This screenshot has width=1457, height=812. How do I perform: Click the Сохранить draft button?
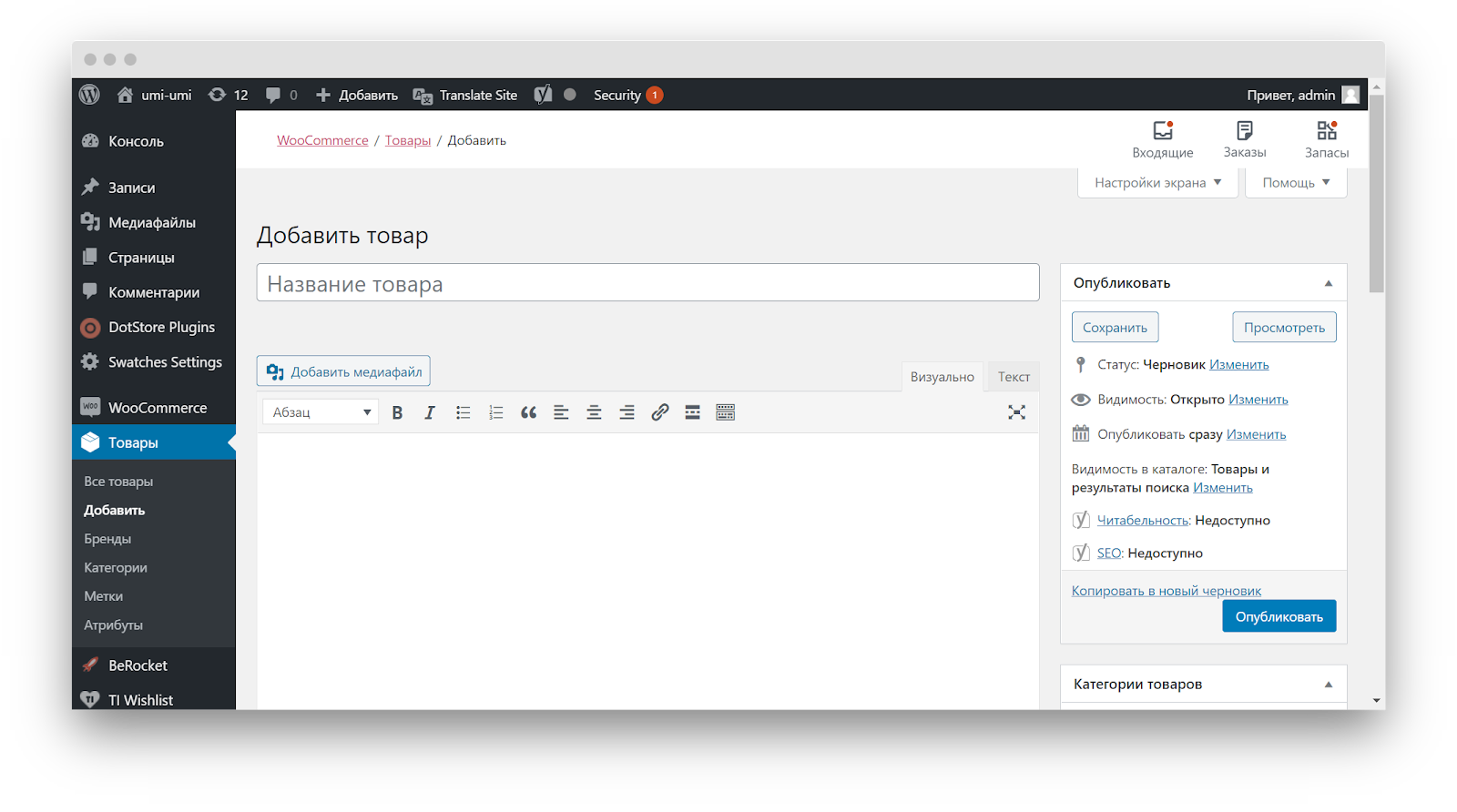[x=1115, y=328]
